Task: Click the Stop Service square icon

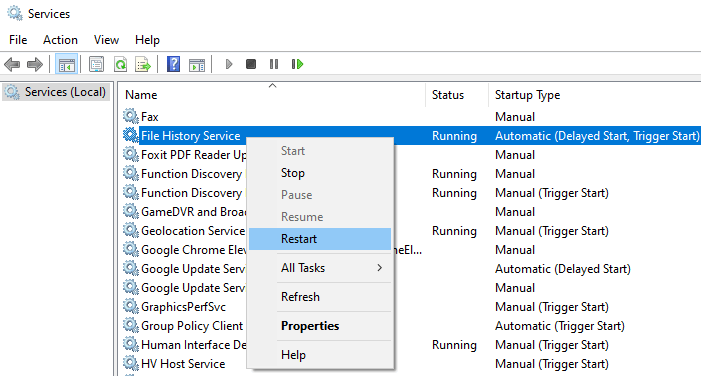Action: click(251, 64)
